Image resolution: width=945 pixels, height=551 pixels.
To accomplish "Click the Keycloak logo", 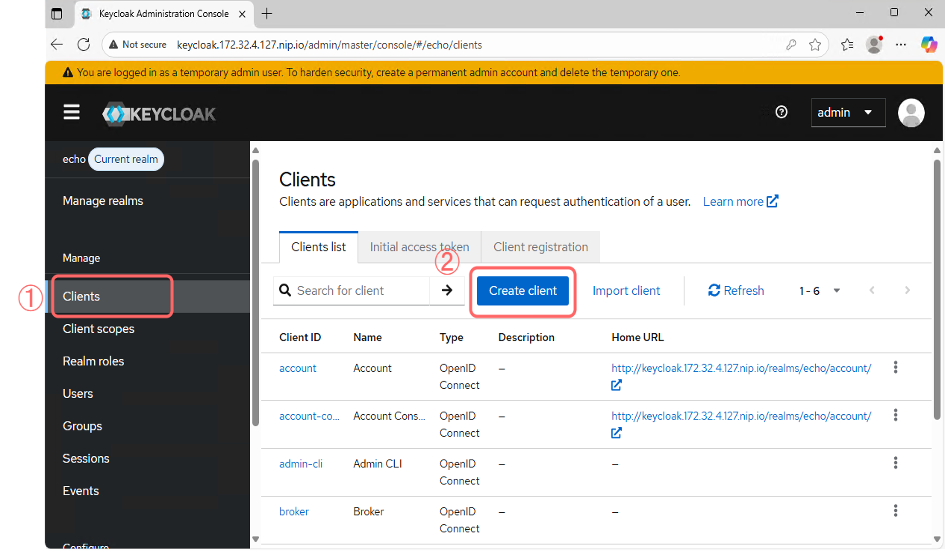I will tap(159, 113).
